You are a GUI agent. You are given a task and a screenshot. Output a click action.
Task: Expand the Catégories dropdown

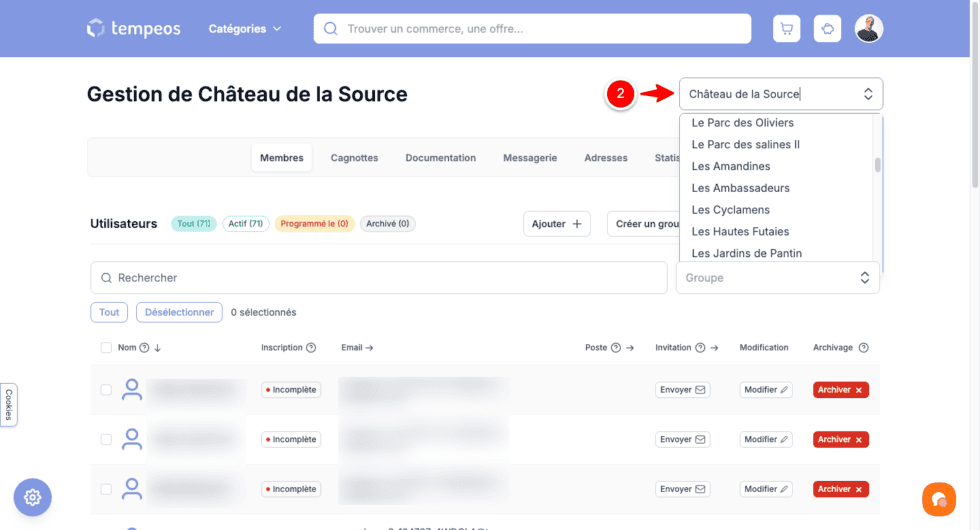tap(244, 29)
